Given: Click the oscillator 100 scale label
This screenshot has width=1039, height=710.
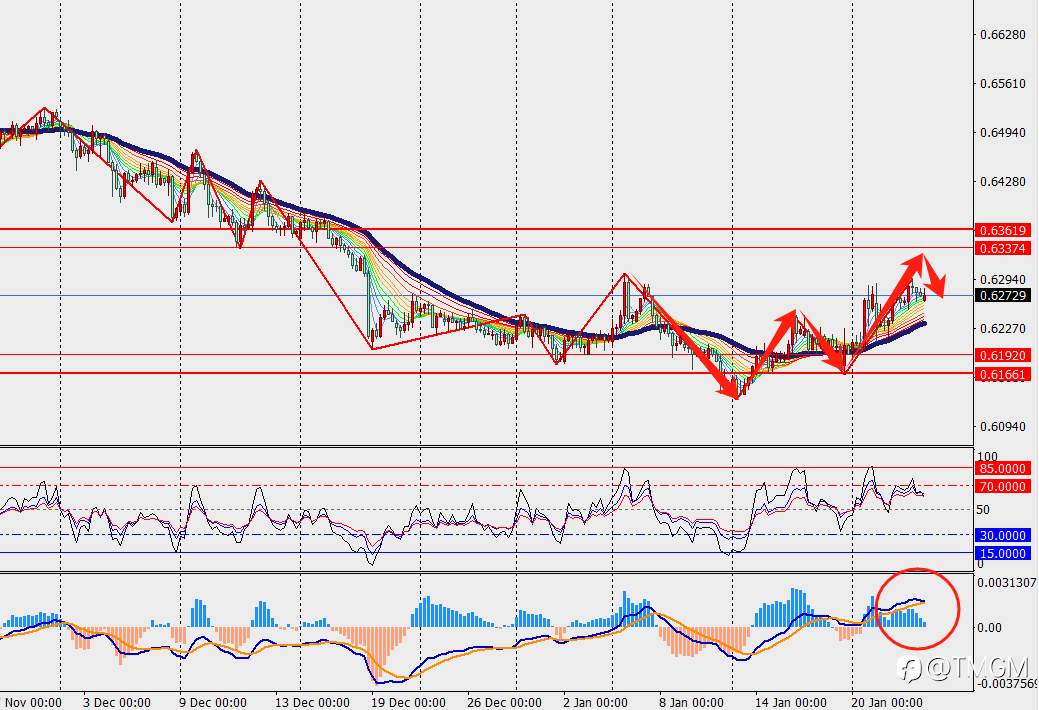Looking at the screenshot, I should (987, 456).
